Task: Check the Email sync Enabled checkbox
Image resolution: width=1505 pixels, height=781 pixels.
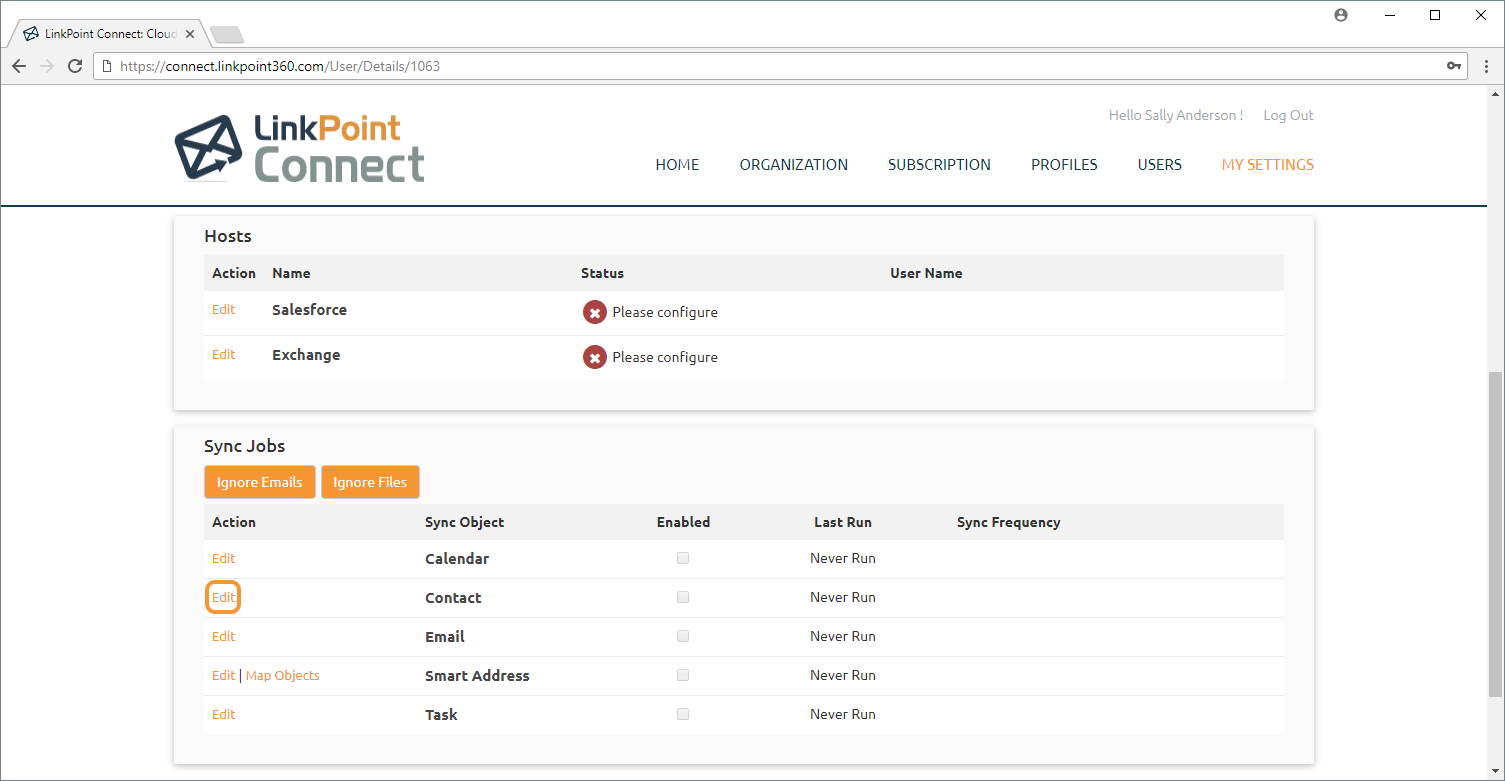Action: click(x=683, y=636)
